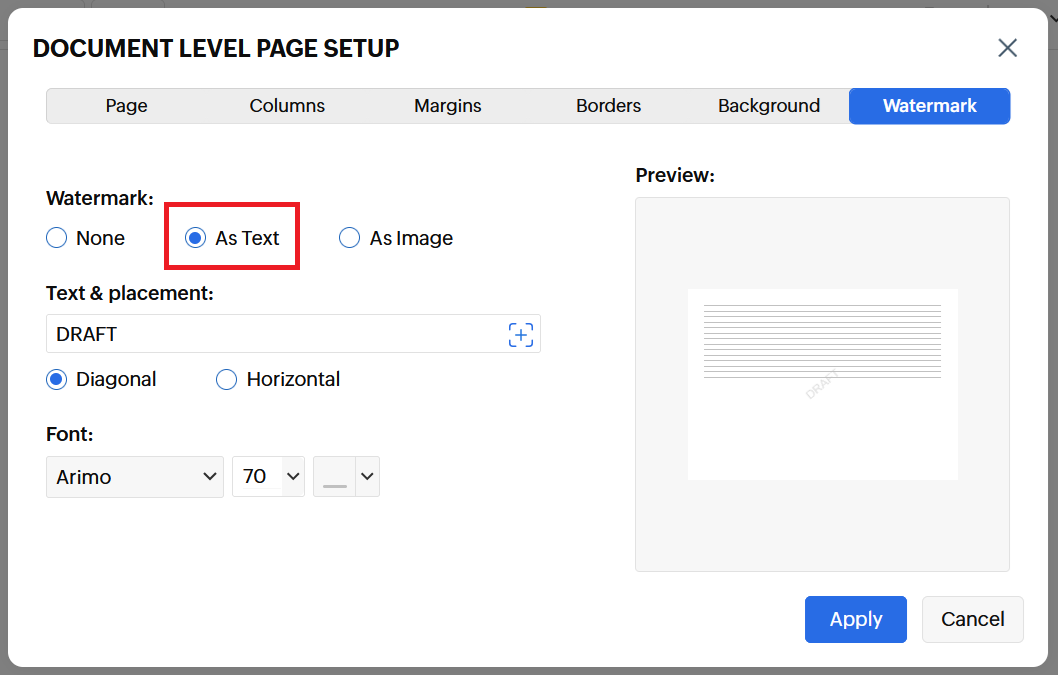Click the Cancel button

(972, 619)
